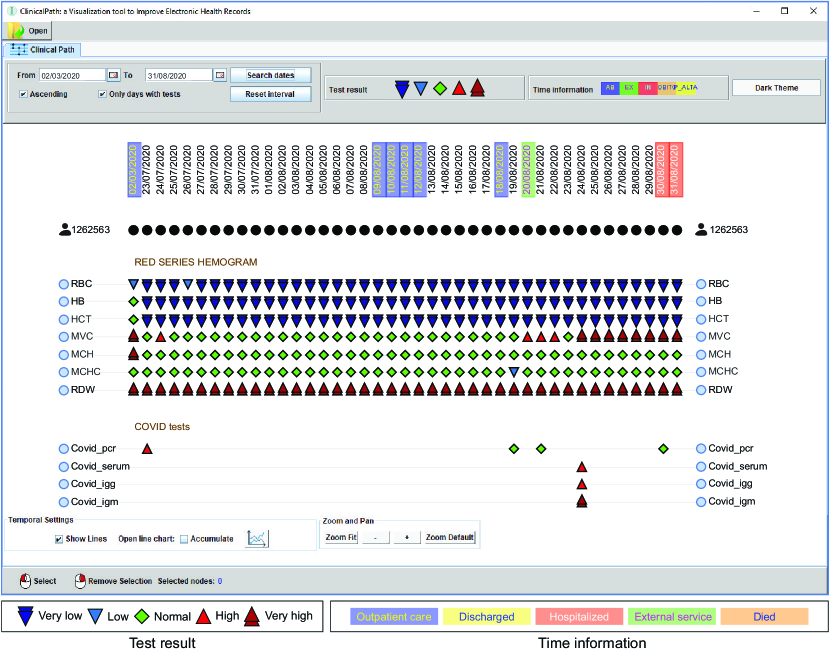Click the Remove Selection mouse tool
The width and height of the screenshot is (830, 649).
(80, 581)
